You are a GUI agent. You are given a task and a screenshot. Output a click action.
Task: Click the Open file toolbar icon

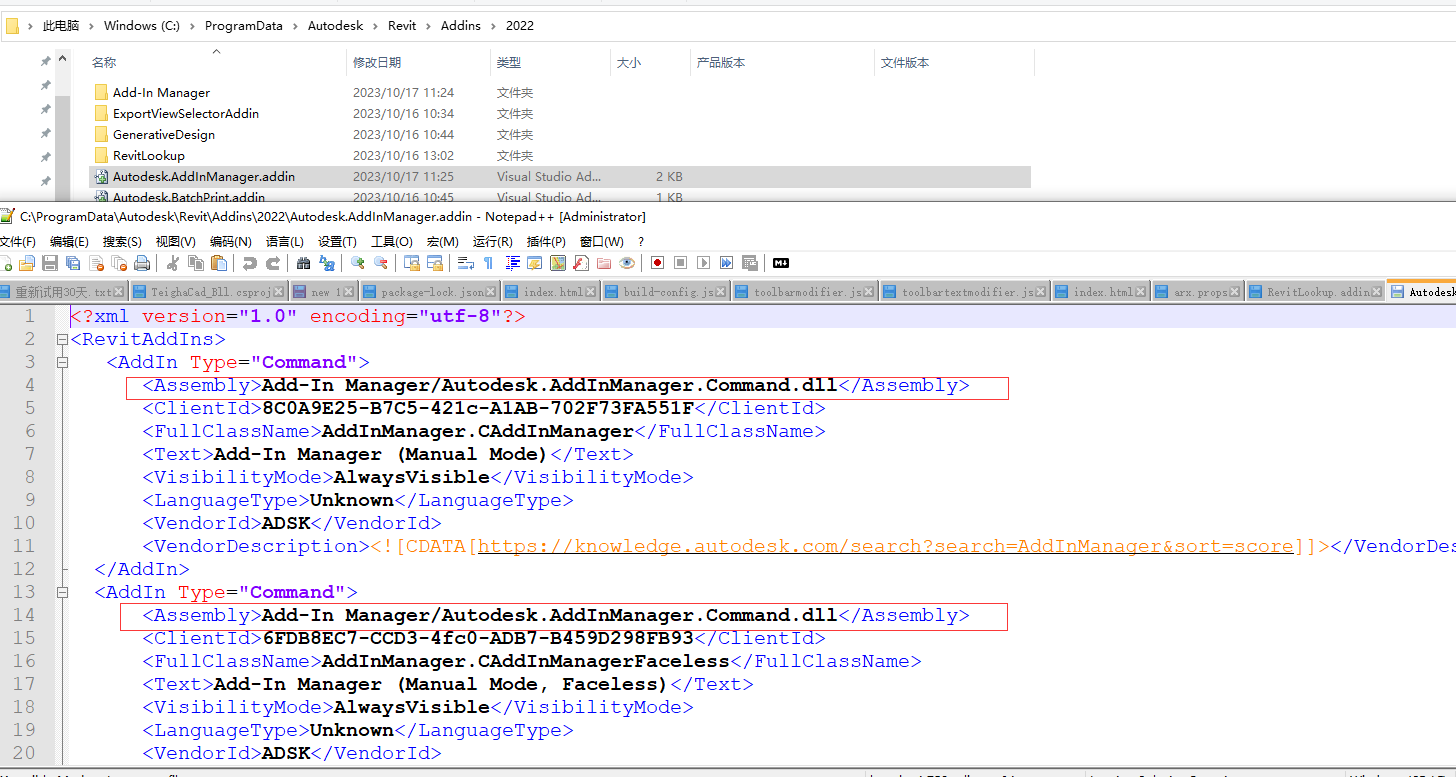[26, 263]
